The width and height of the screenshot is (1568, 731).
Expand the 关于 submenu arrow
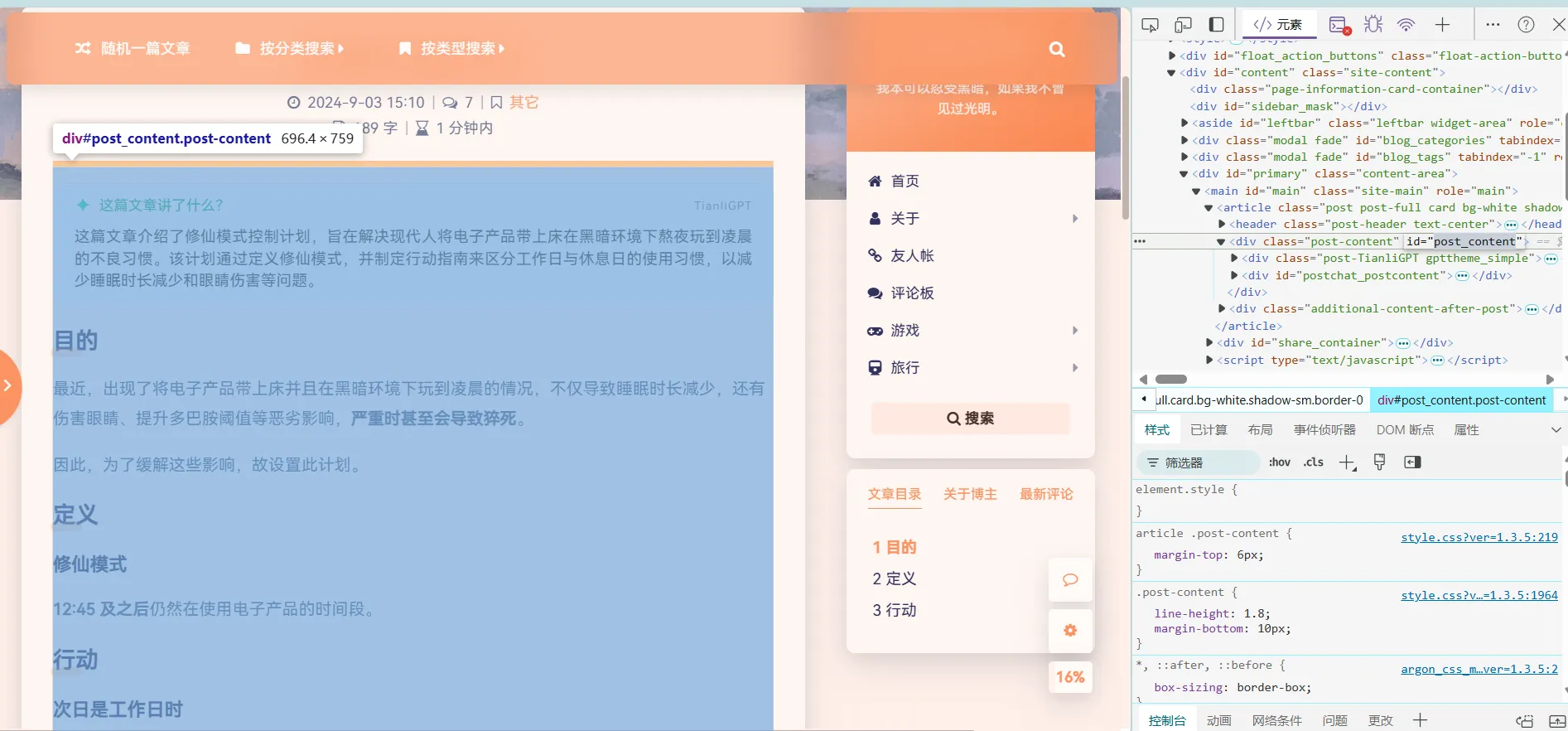1075,219
